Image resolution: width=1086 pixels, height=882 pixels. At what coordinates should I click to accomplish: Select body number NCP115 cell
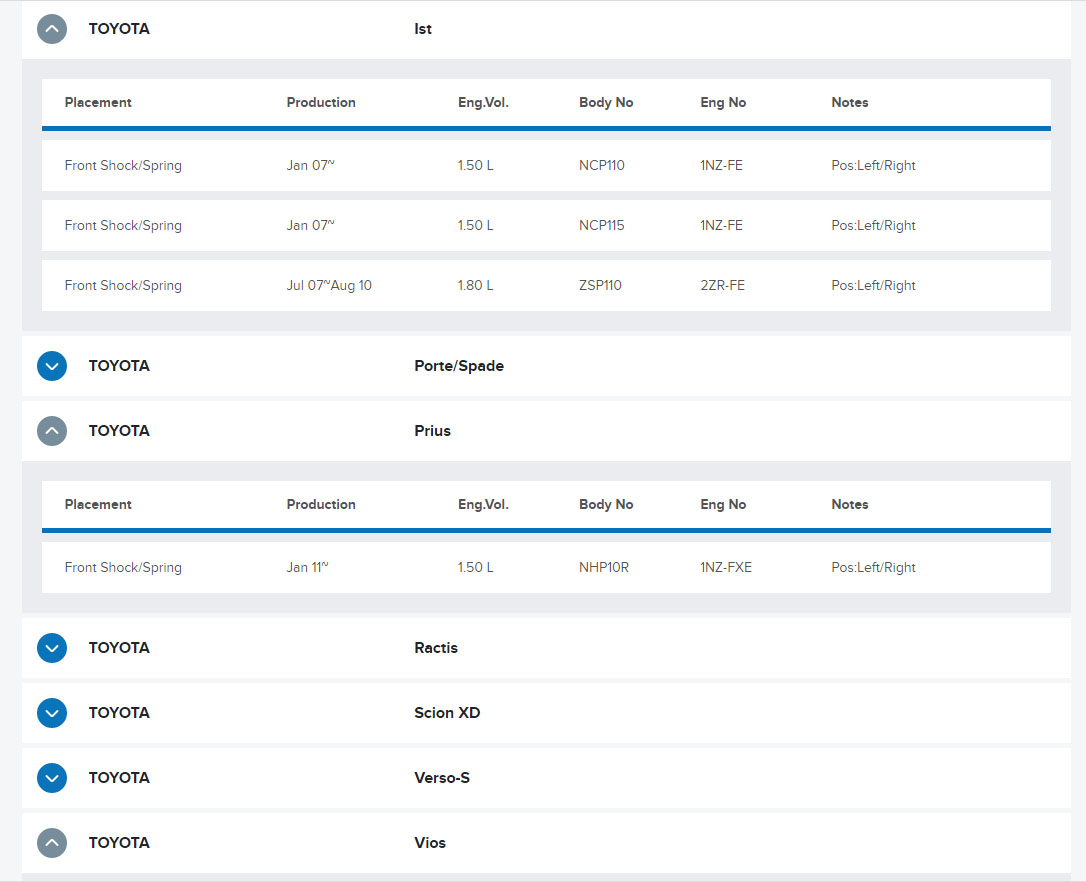pyautogui.click(x=601, y=226)
